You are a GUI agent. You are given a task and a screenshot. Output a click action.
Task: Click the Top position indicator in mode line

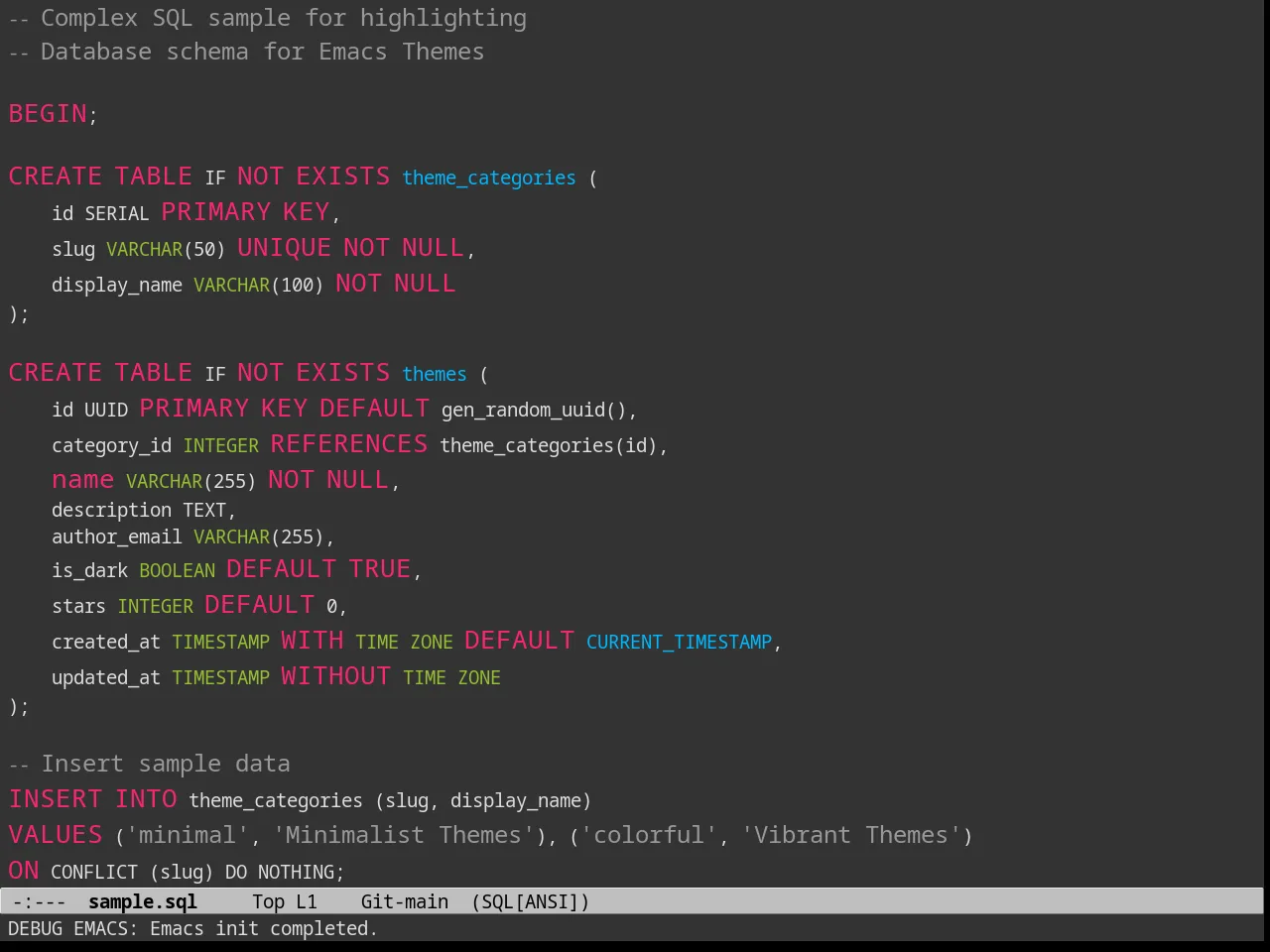click(268, 901)
